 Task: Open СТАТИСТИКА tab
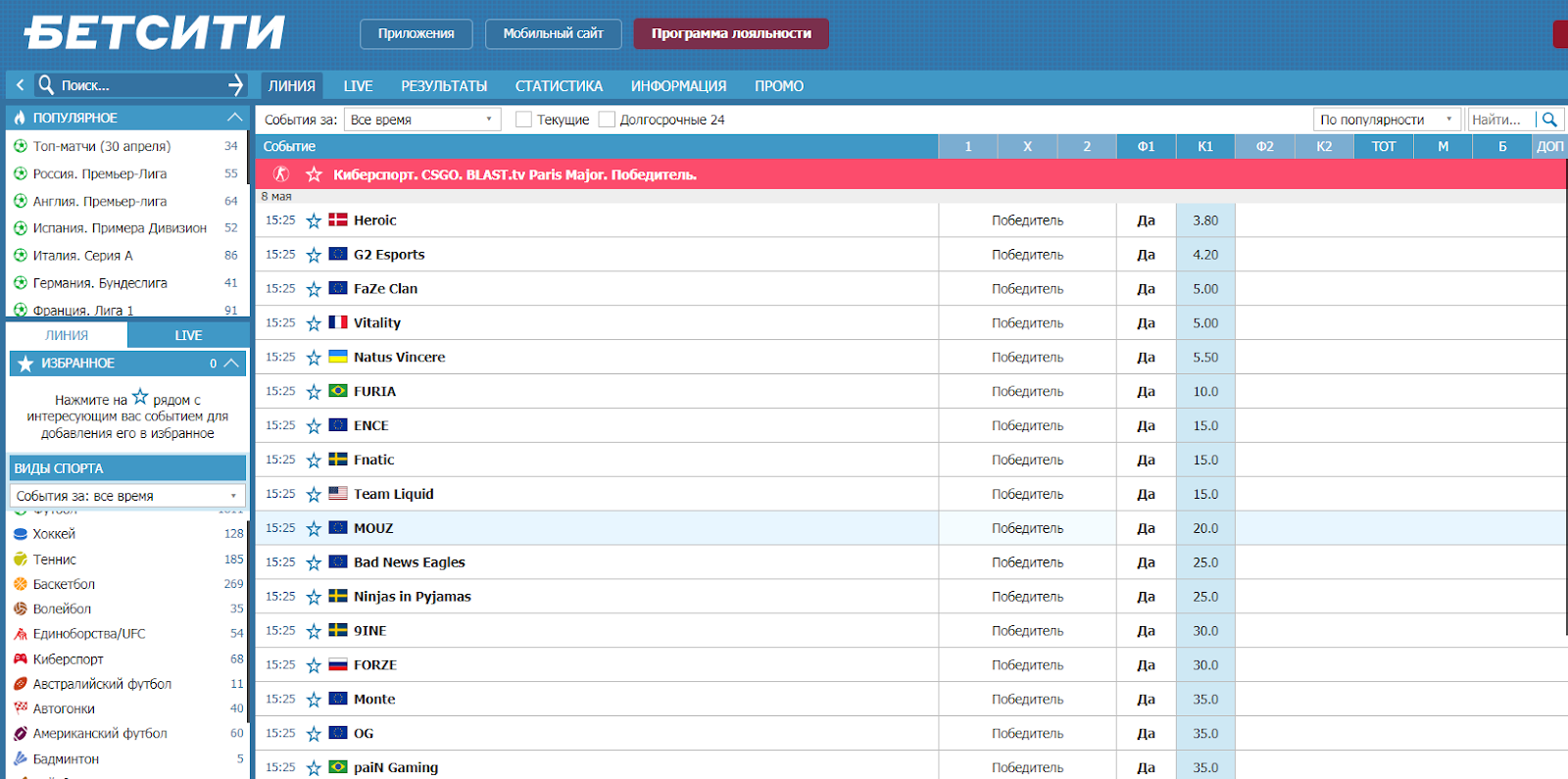[x=560, y=86]
